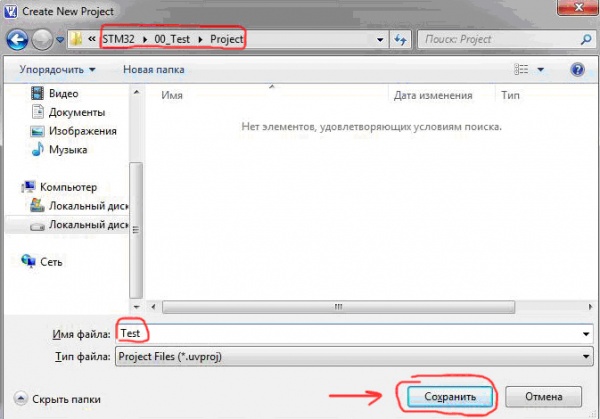This screenshot has width=600, height=419.
Task: Click the Компьютер monitor icon
Action: point(28,187)
